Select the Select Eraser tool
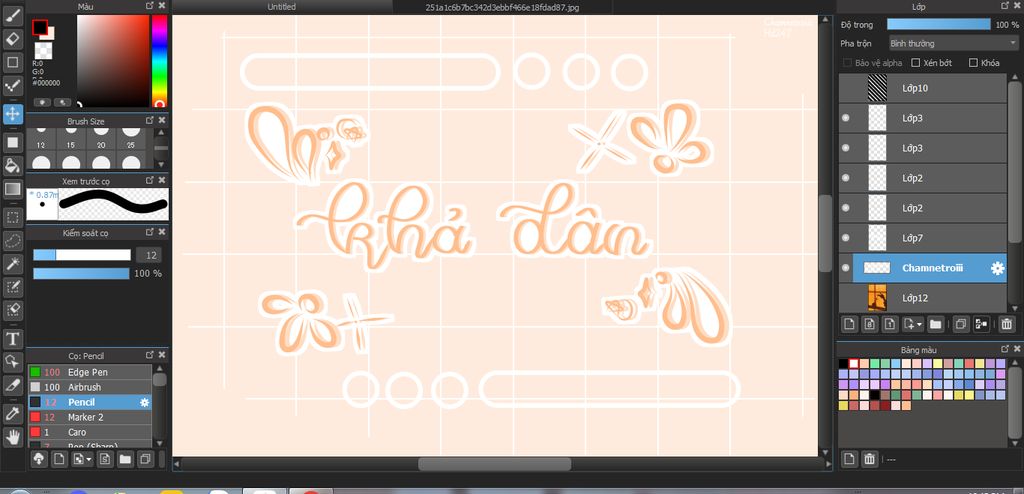1024x494 pixels. [x=12, y=310]
